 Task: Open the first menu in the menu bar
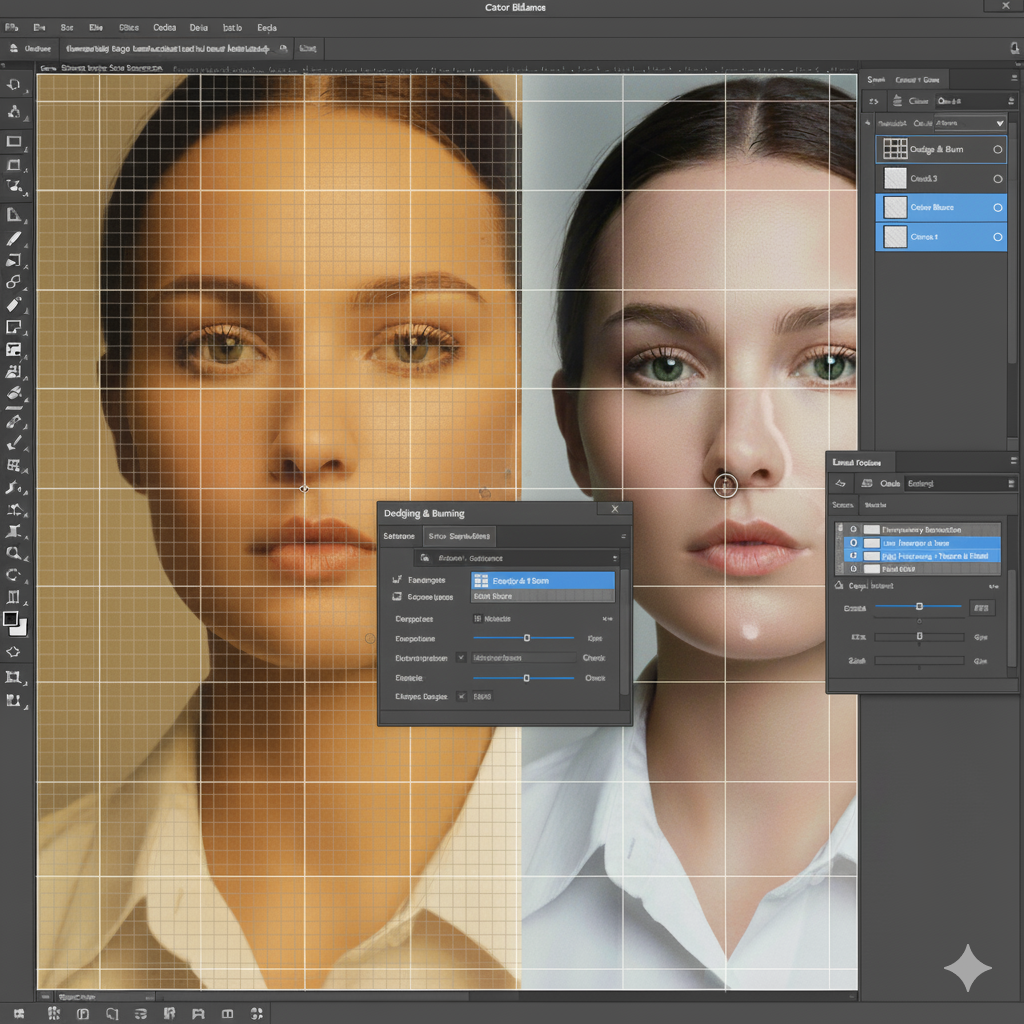tap(11, 29)
